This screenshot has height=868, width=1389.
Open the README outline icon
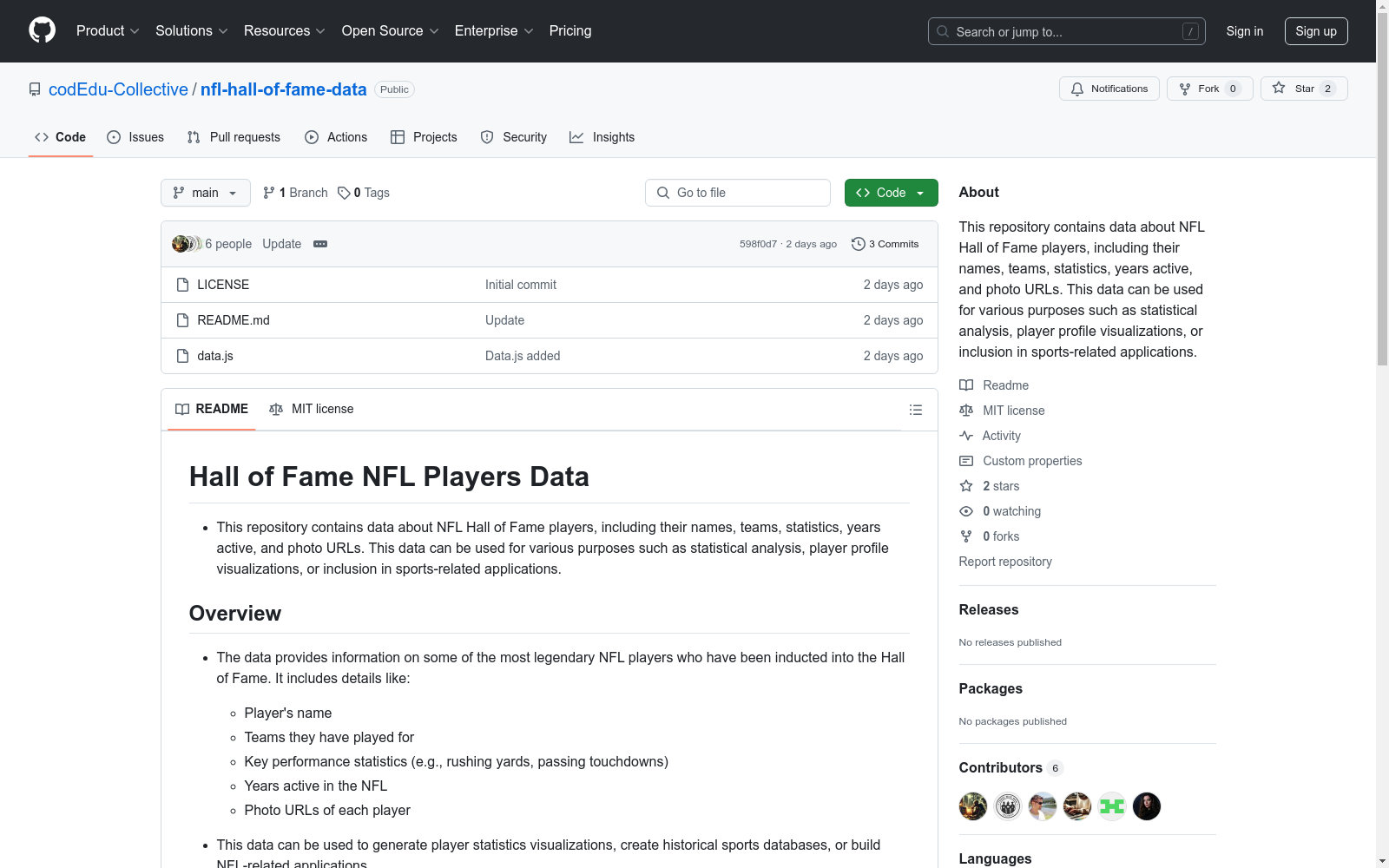(x=916, y=410)
